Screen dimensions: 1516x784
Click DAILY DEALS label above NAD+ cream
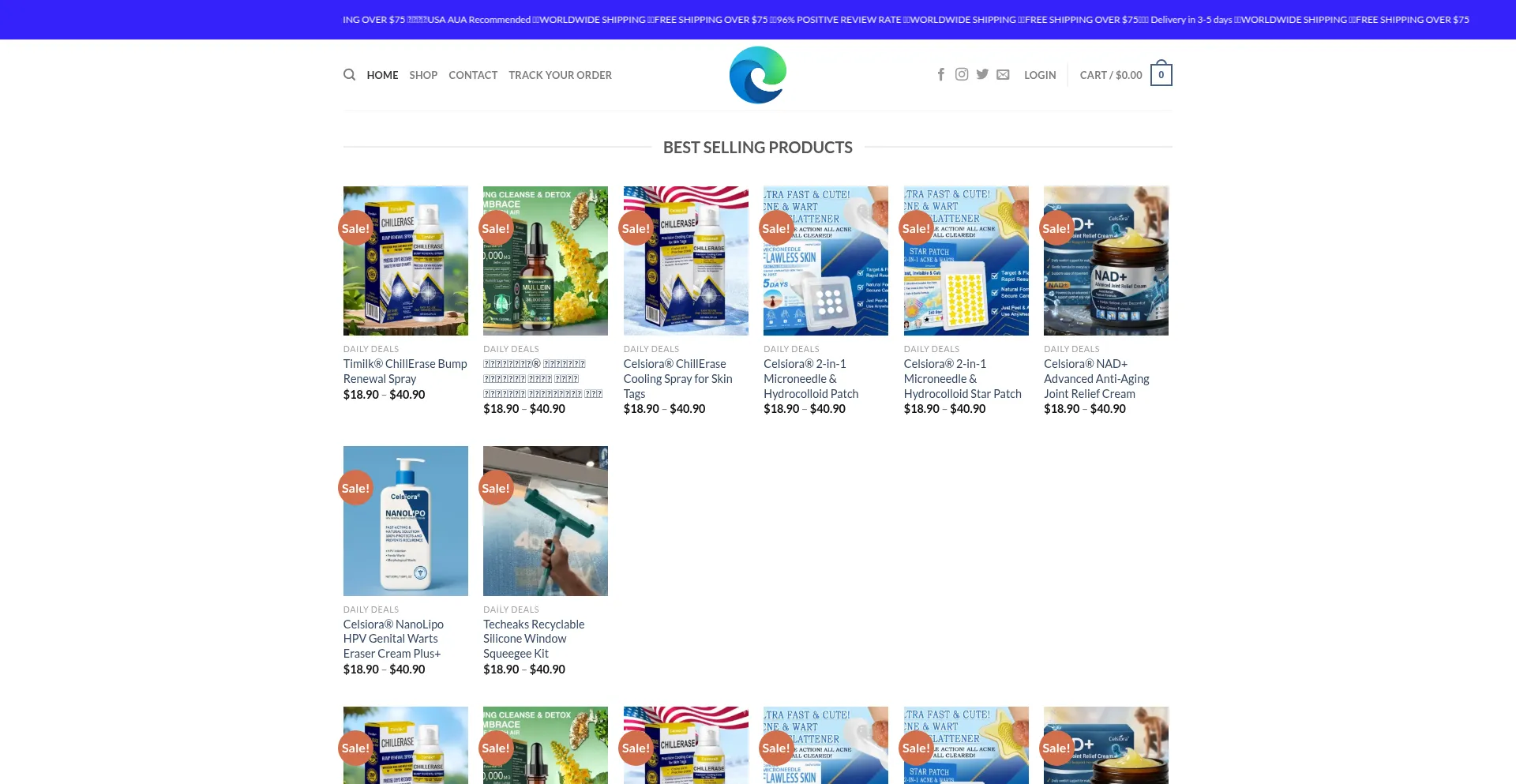tap(1071, 349)
